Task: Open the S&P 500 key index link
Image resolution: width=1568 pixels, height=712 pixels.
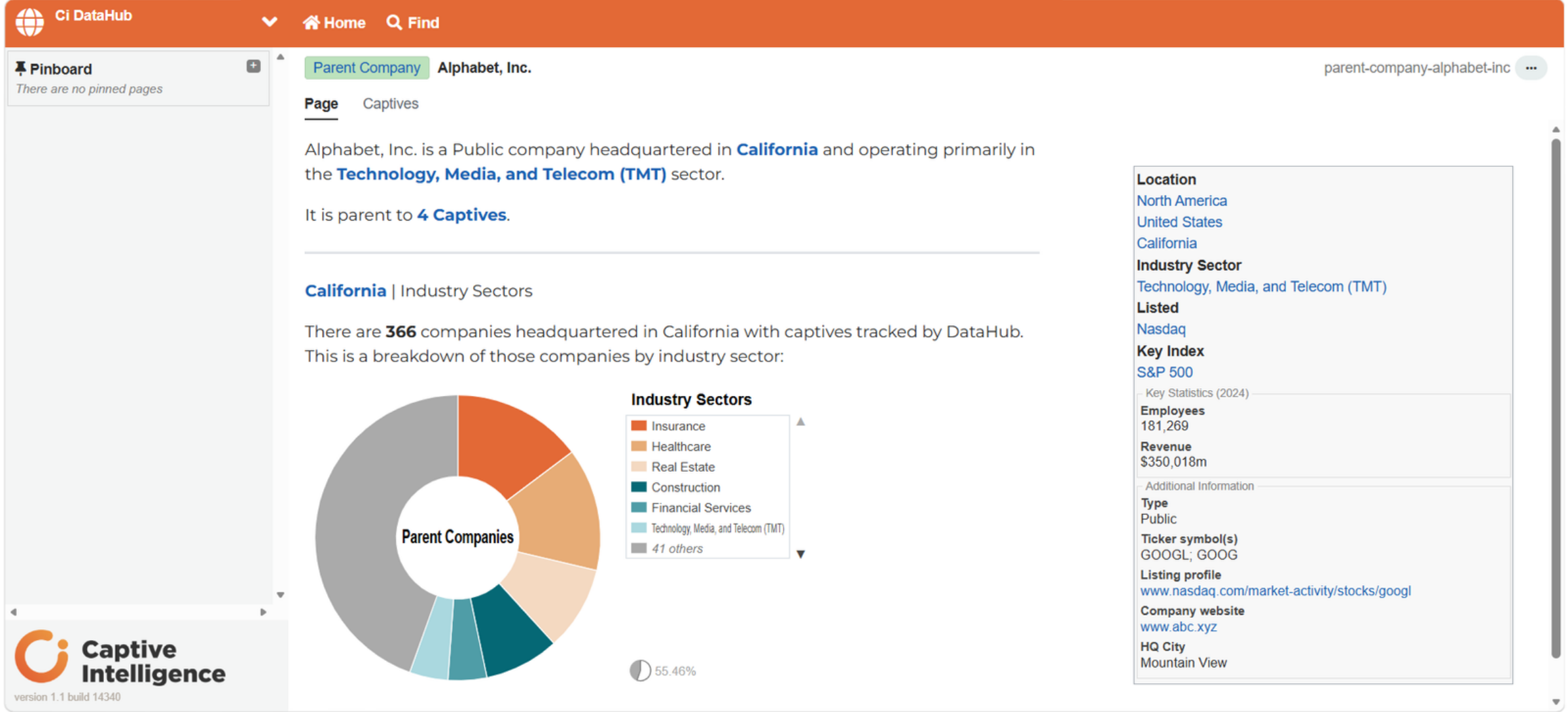Action: (1164, 372)
